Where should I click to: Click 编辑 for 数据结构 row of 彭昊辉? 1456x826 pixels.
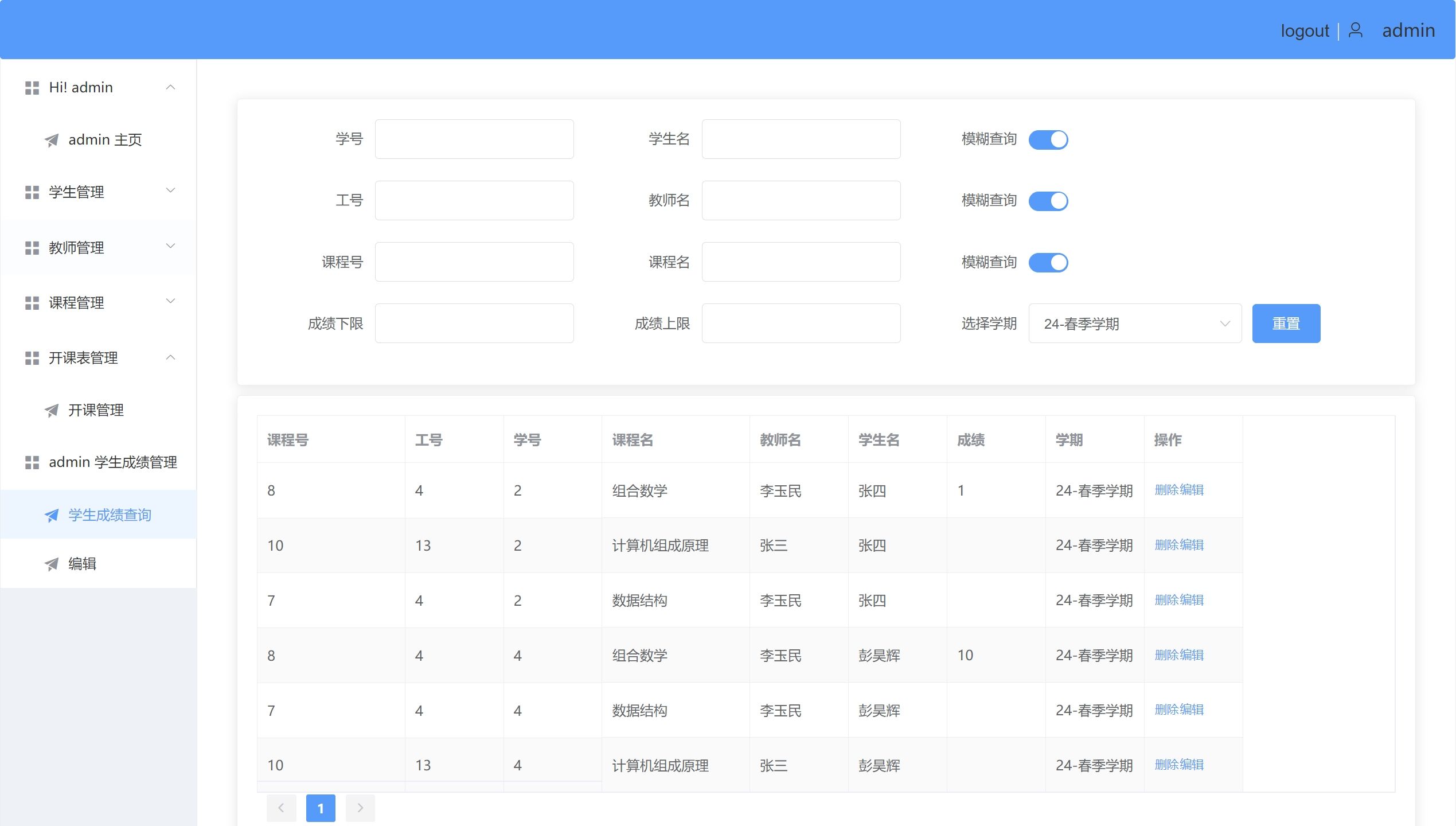point(1192,710)
